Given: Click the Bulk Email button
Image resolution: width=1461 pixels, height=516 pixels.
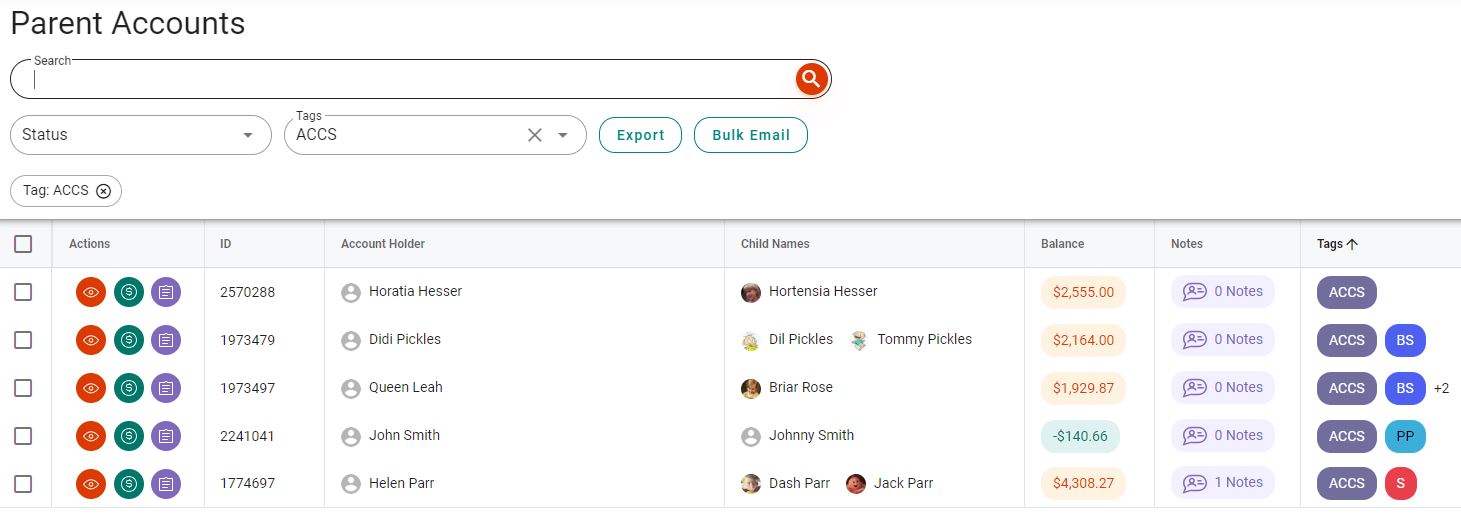Looking at the screenshot, I should coord(750,135).
